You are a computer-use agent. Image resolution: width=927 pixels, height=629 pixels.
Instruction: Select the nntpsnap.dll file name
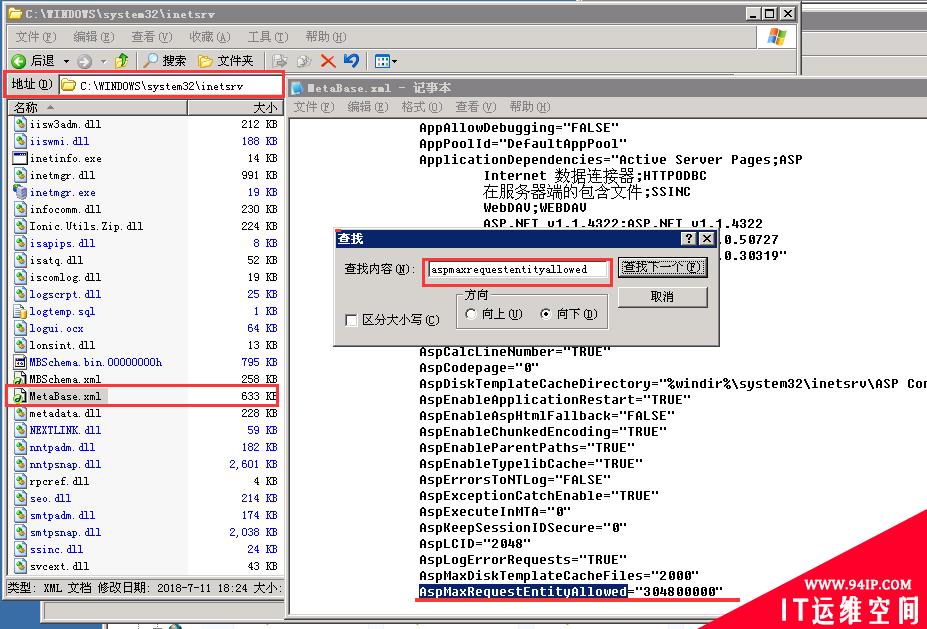[65, 464]
